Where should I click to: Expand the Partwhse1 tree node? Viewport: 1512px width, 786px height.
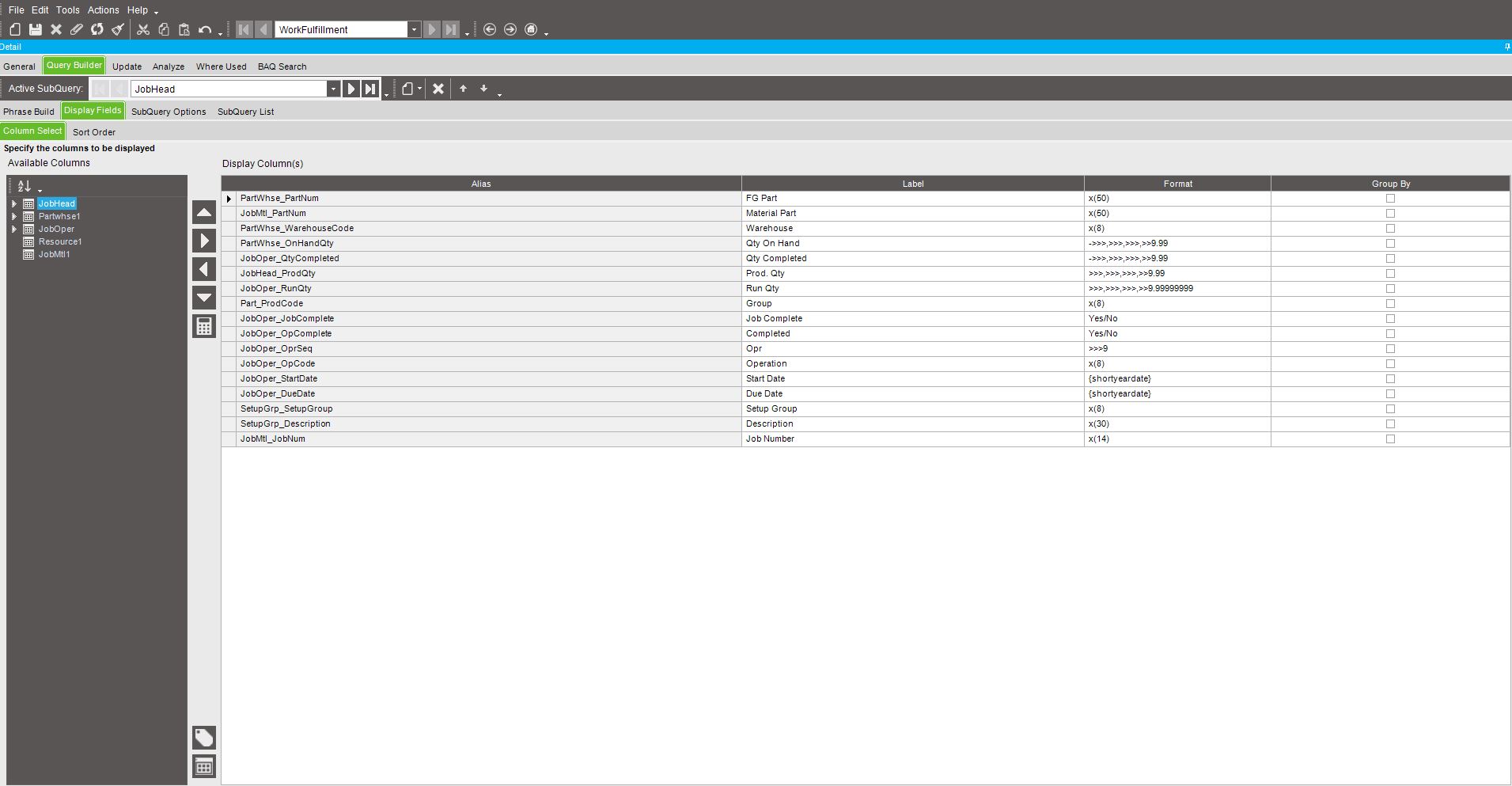coord(13,216)
